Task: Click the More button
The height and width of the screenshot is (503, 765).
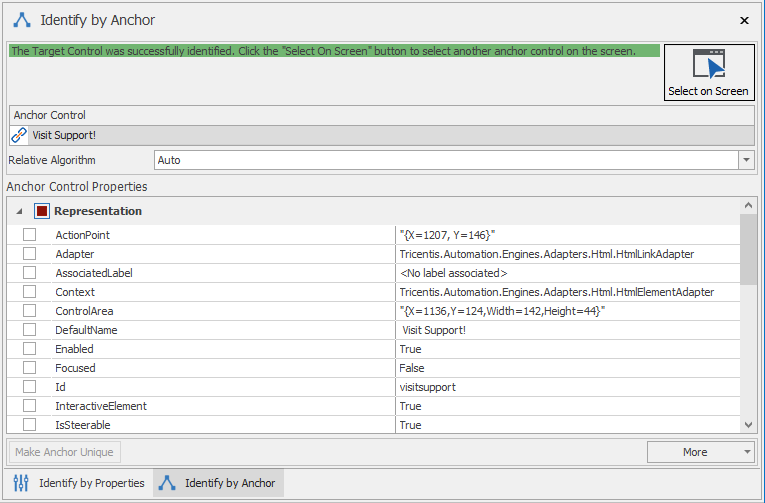Action: point(695,452)
